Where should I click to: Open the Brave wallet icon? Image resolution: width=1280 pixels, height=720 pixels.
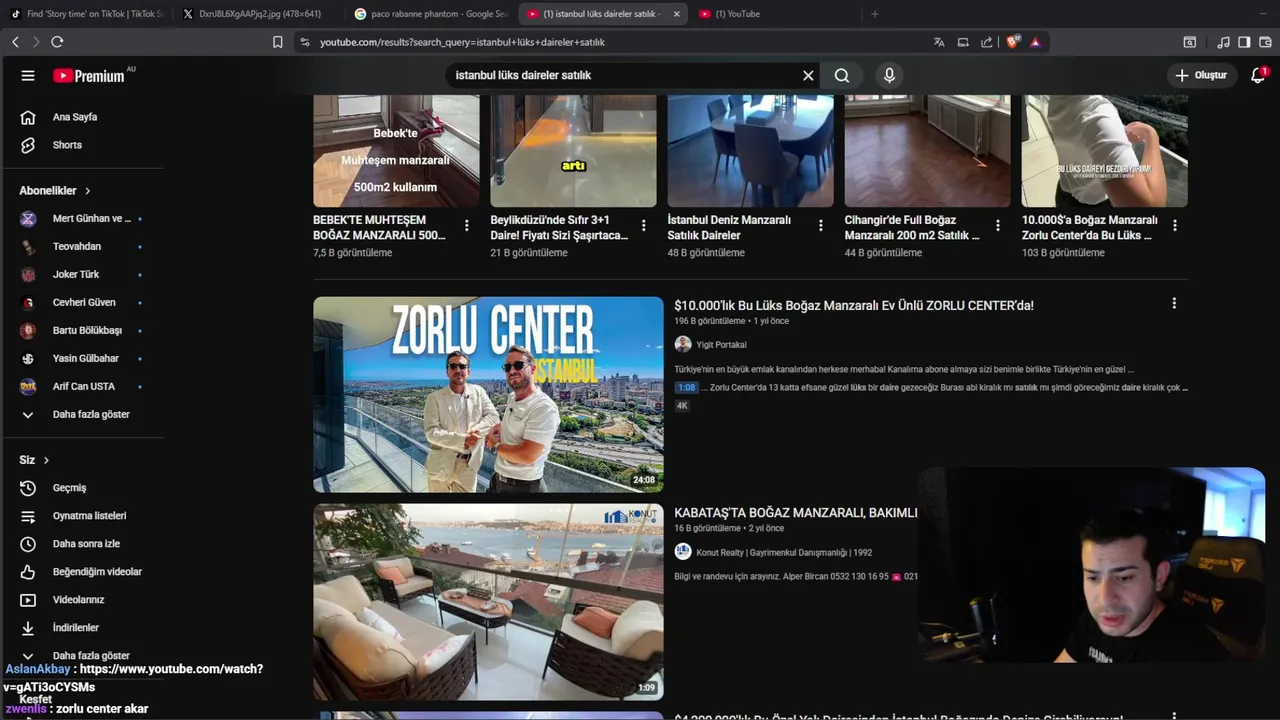pos(1265,42)
